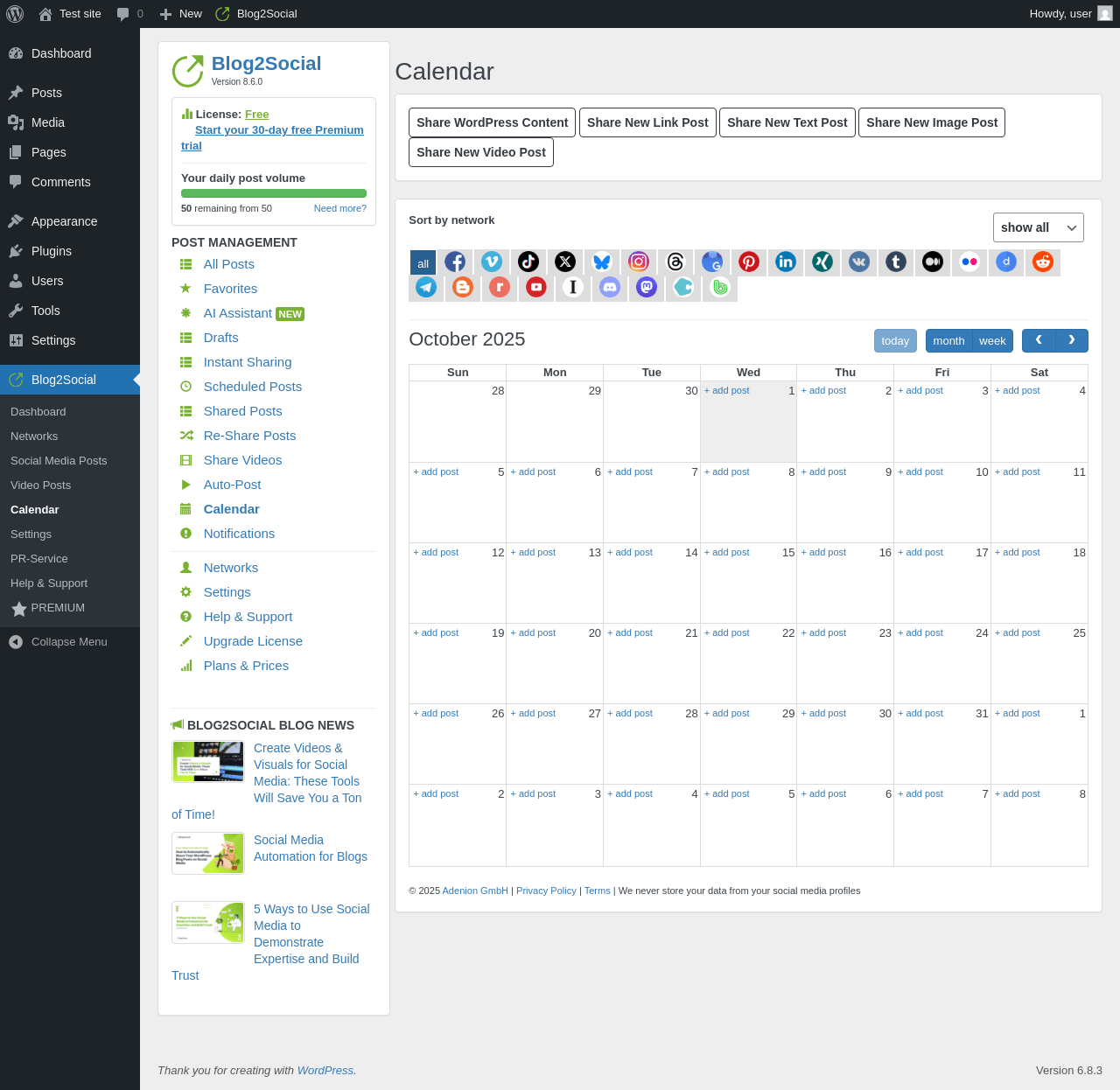Switch calendar to week view
This screenshot has width=1120, height=1090.
[x=992, y=340]
